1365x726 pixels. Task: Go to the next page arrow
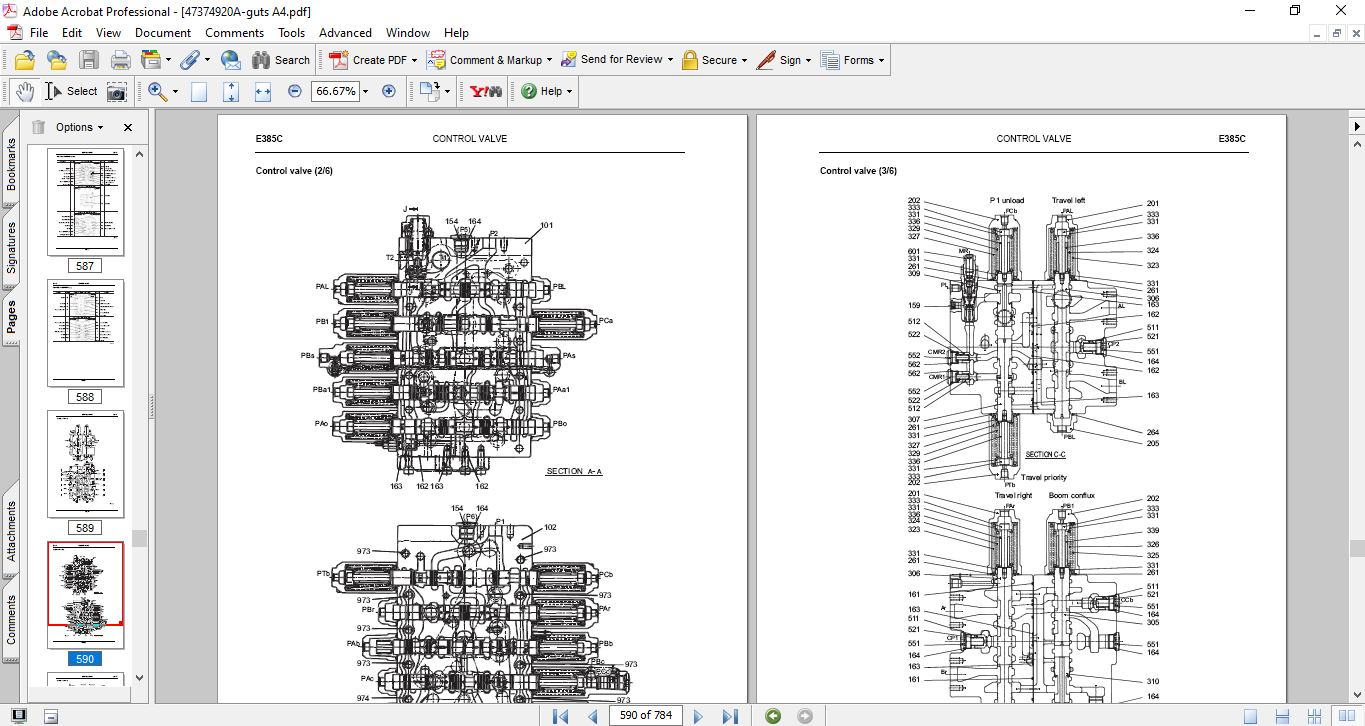[698, 715]
